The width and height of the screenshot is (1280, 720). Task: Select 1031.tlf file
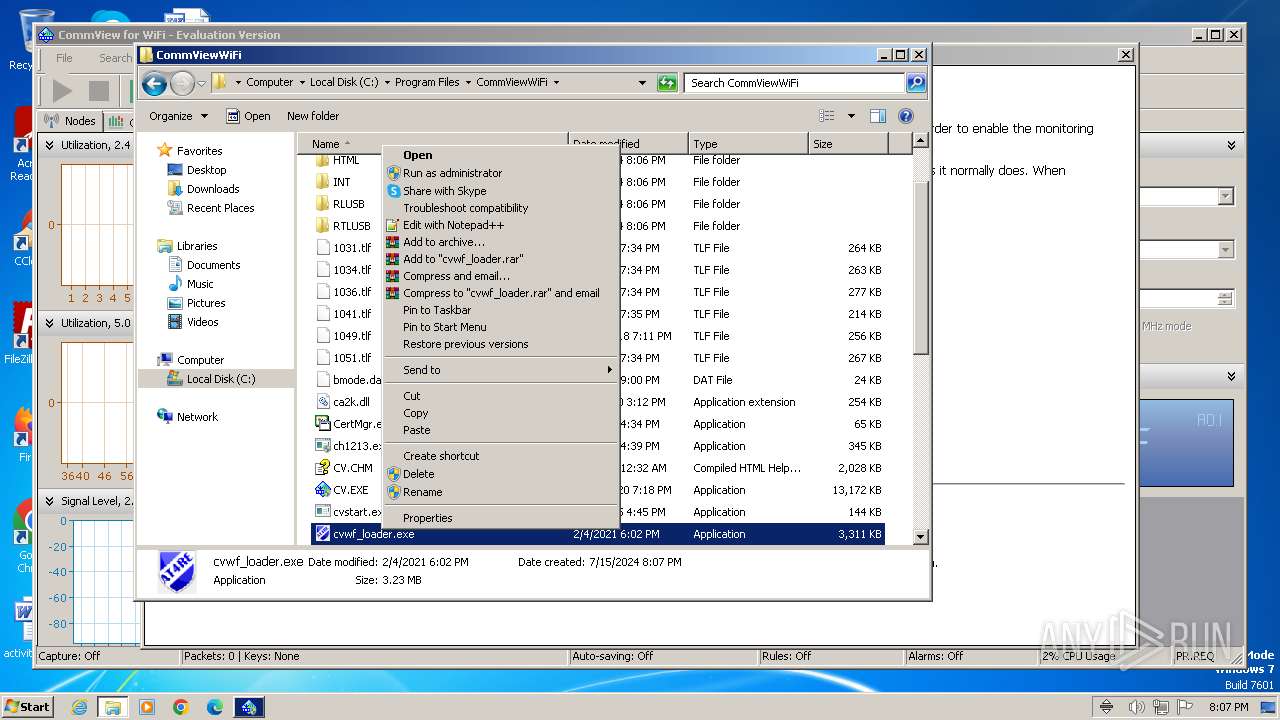(x=352, y=248)
